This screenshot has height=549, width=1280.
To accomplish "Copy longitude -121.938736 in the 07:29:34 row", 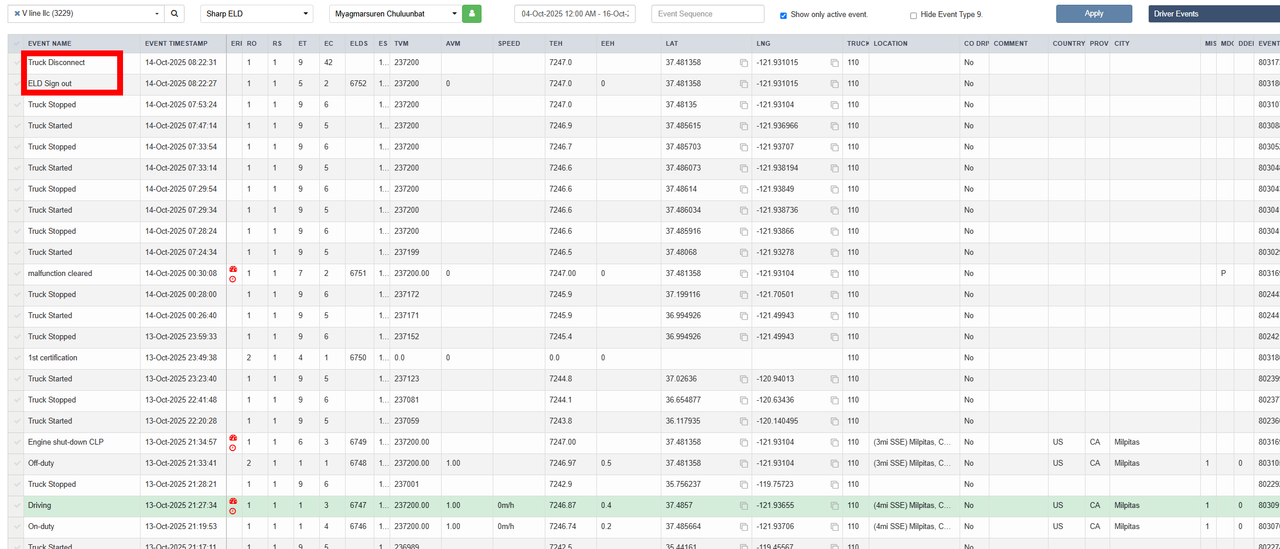I will [x=835, y=210].
